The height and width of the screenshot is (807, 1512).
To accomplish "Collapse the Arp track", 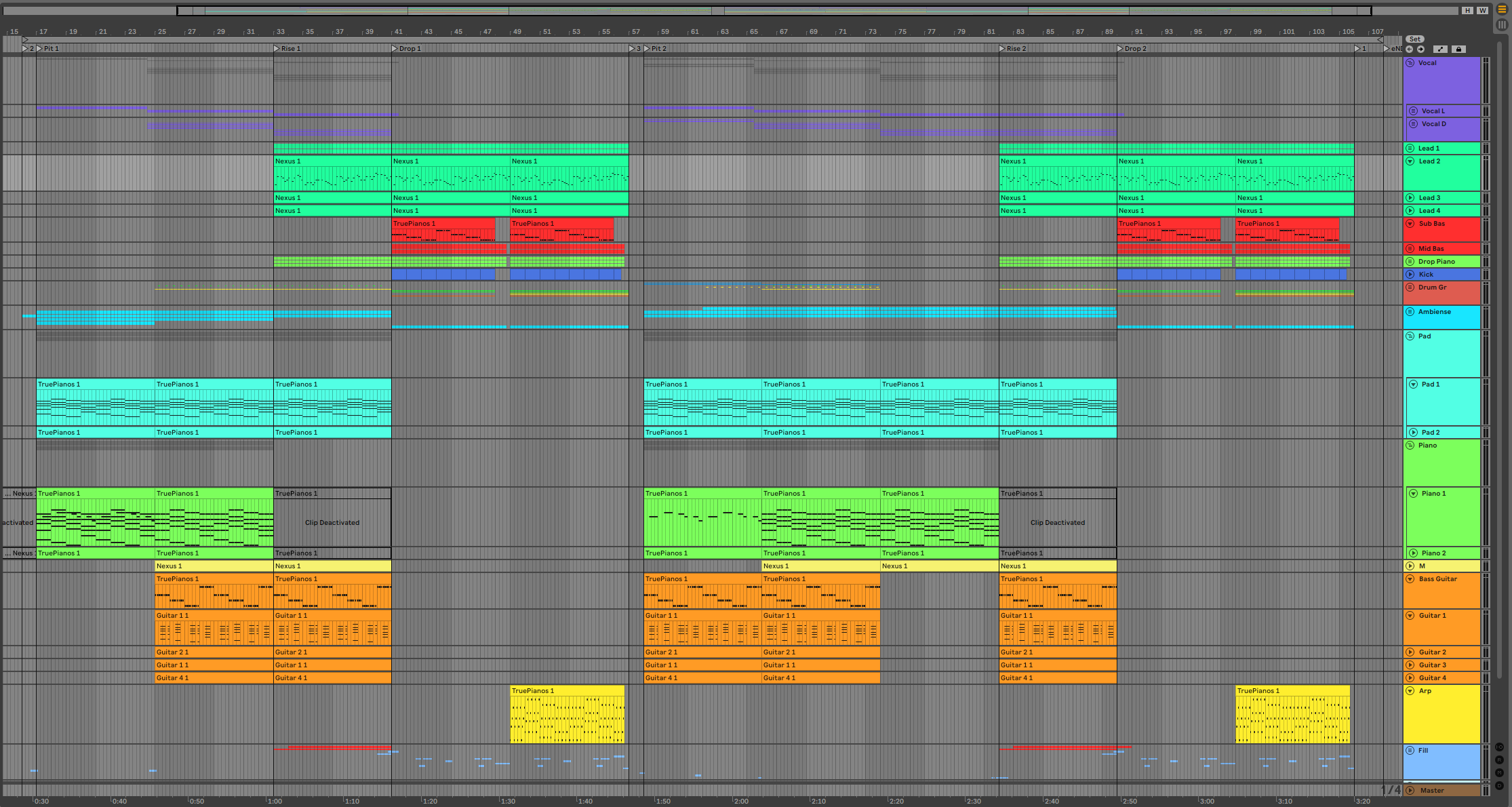I will click(x=1410, y=691).
